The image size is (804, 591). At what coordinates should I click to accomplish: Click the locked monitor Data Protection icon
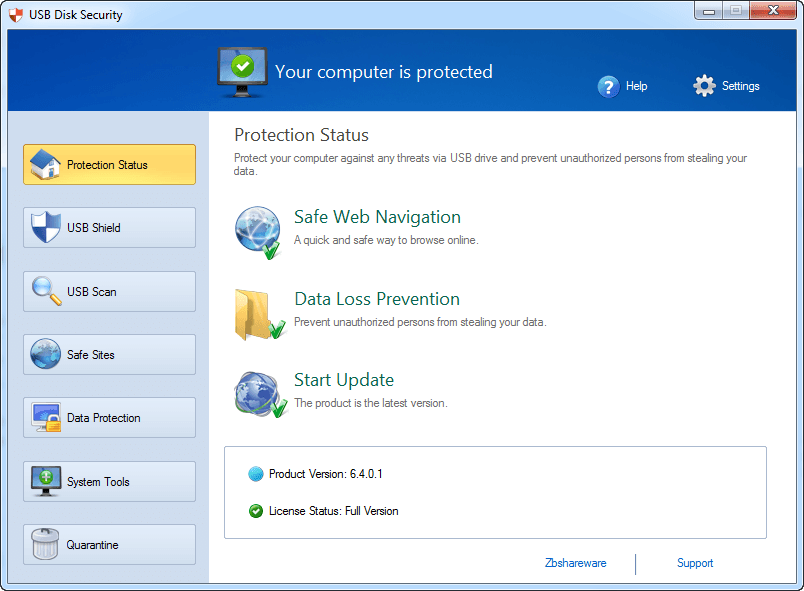click(x=46, y=417)
